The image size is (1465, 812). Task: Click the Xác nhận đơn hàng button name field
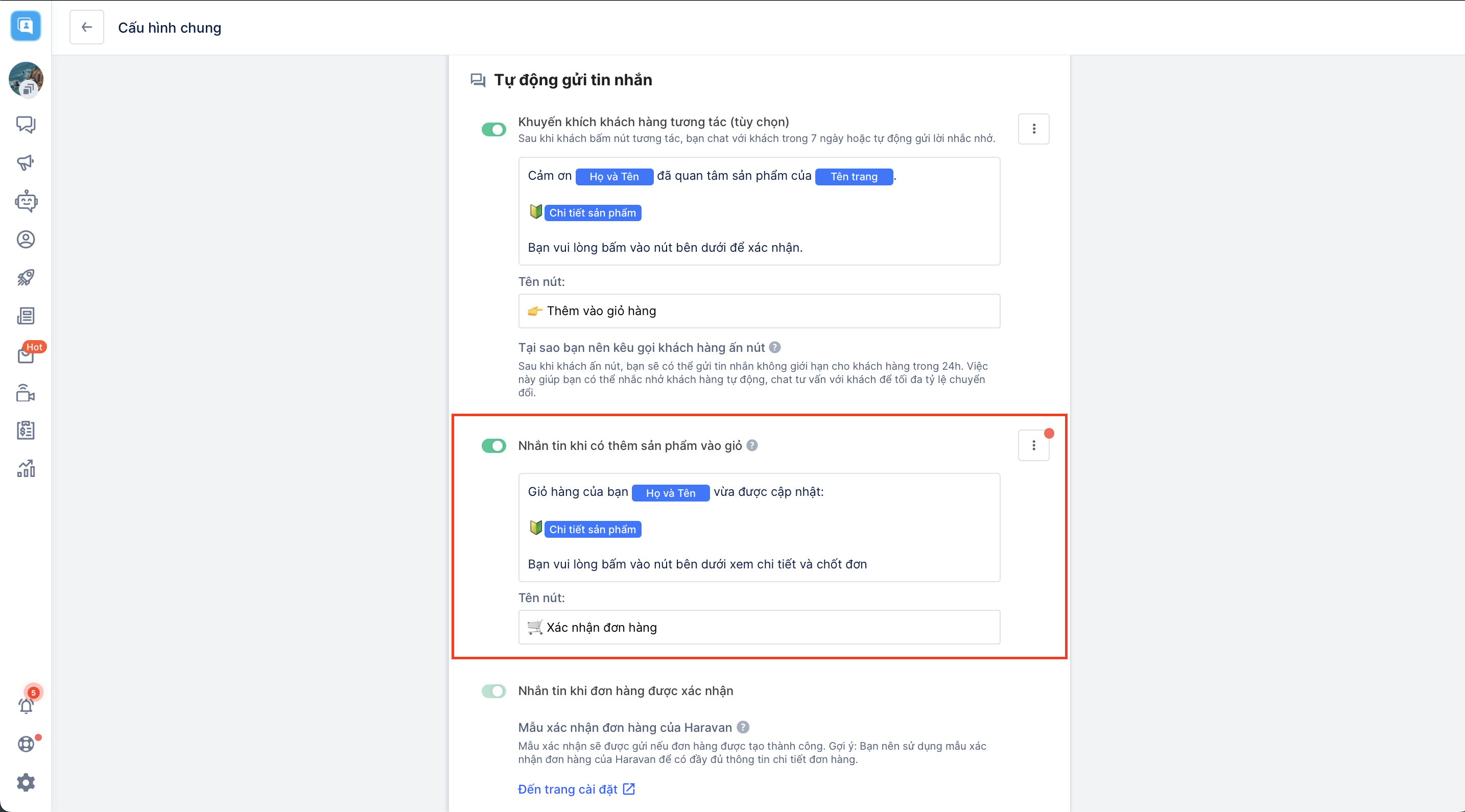(x=759, y=627)
